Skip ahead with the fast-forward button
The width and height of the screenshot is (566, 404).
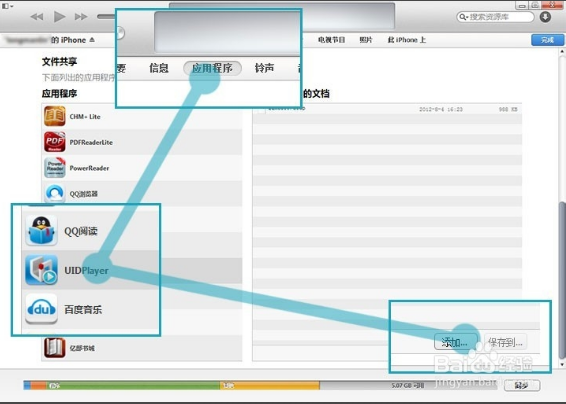[81, 17]
